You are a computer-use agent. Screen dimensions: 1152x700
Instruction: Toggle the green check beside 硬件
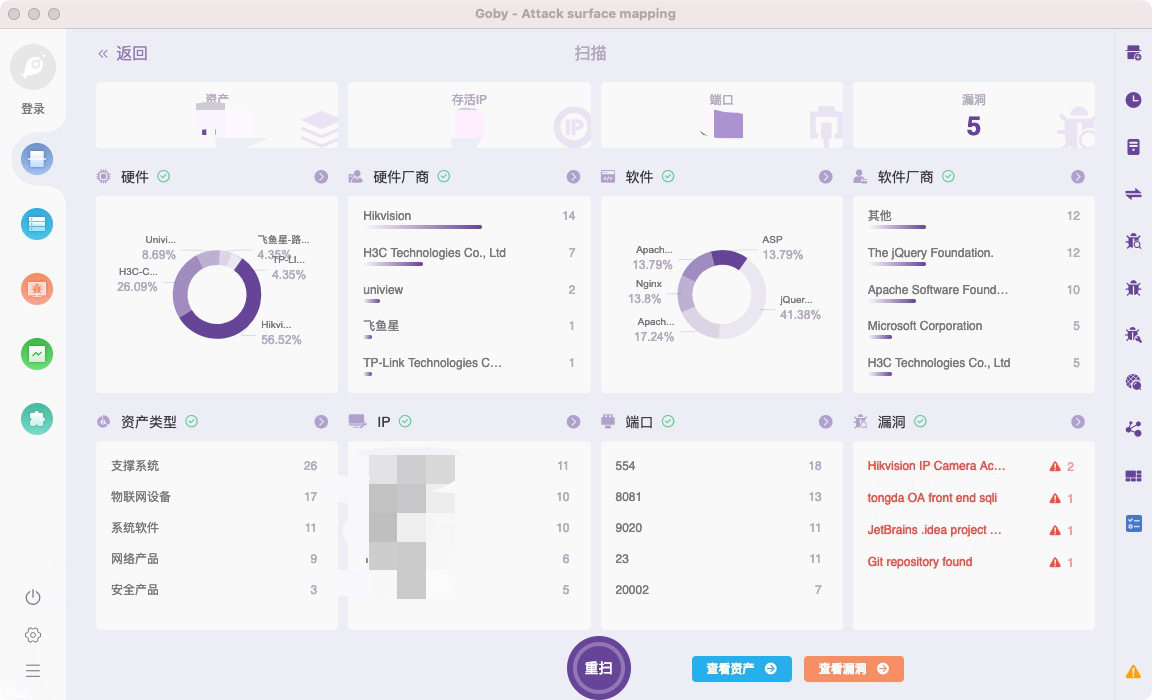click(164, 176)
